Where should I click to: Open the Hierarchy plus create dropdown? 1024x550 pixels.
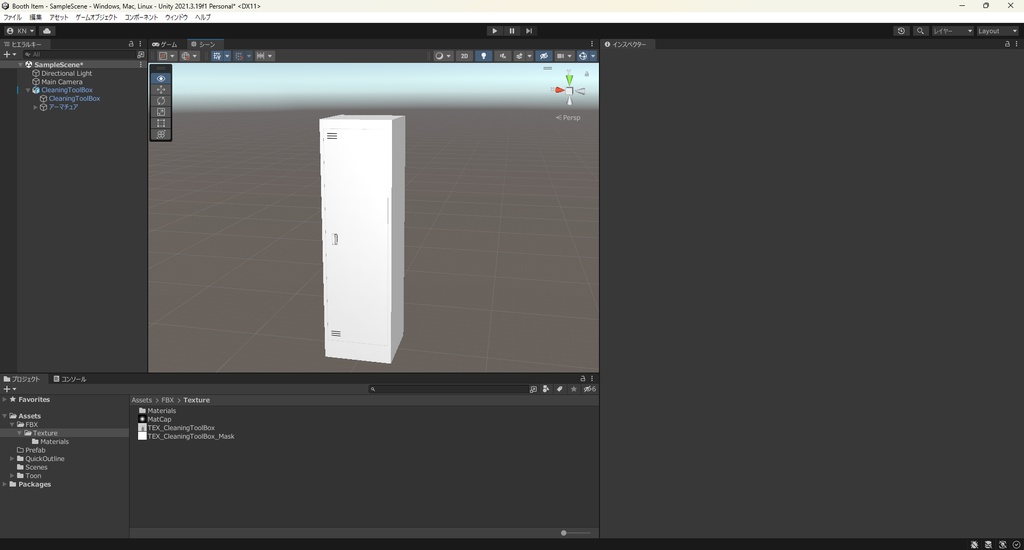pyautogui.click(x=9, y=55)
